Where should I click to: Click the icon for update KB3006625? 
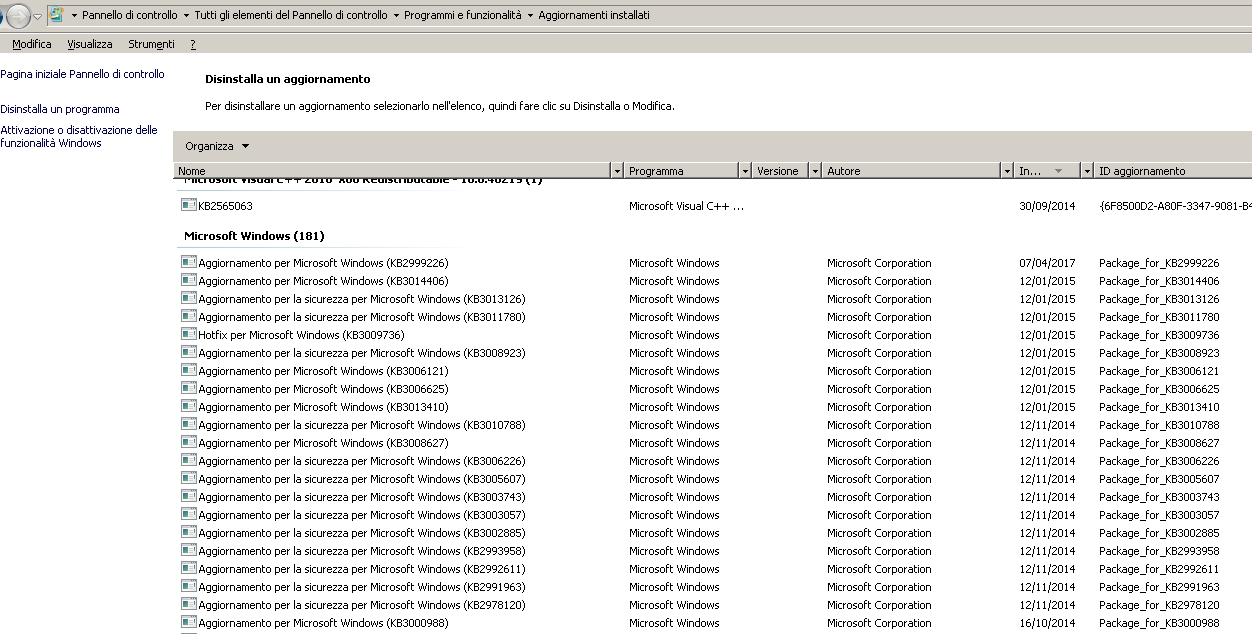pos(188,387)
